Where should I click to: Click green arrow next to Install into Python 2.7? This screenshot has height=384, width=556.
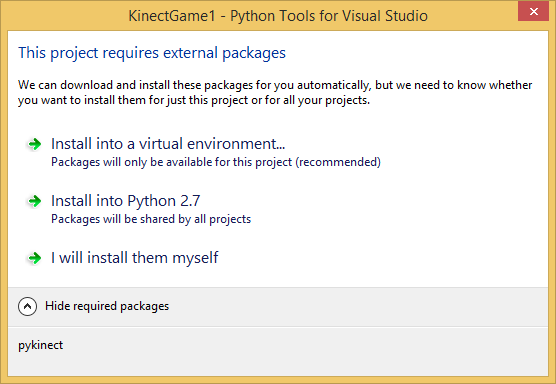[x=34, y=201]
